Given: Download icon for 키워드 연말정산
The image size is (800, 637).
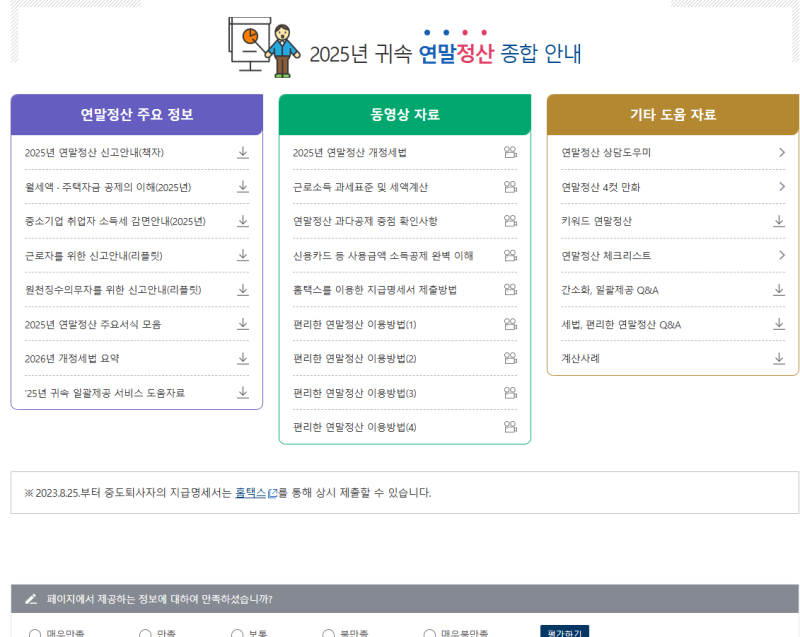Looking at the screenshot, I should click(779, 221).
